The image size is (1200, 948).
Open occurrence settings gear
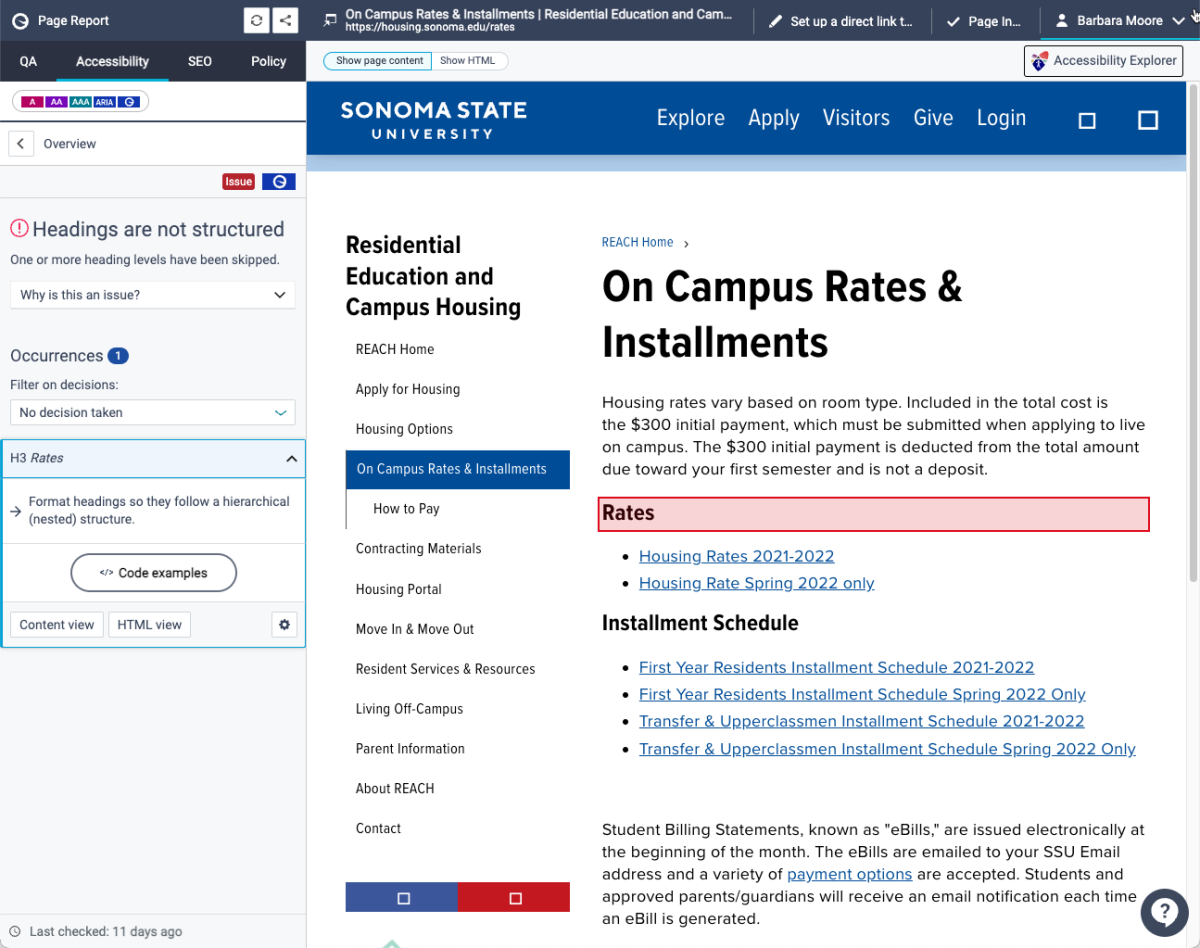point(284,625)
